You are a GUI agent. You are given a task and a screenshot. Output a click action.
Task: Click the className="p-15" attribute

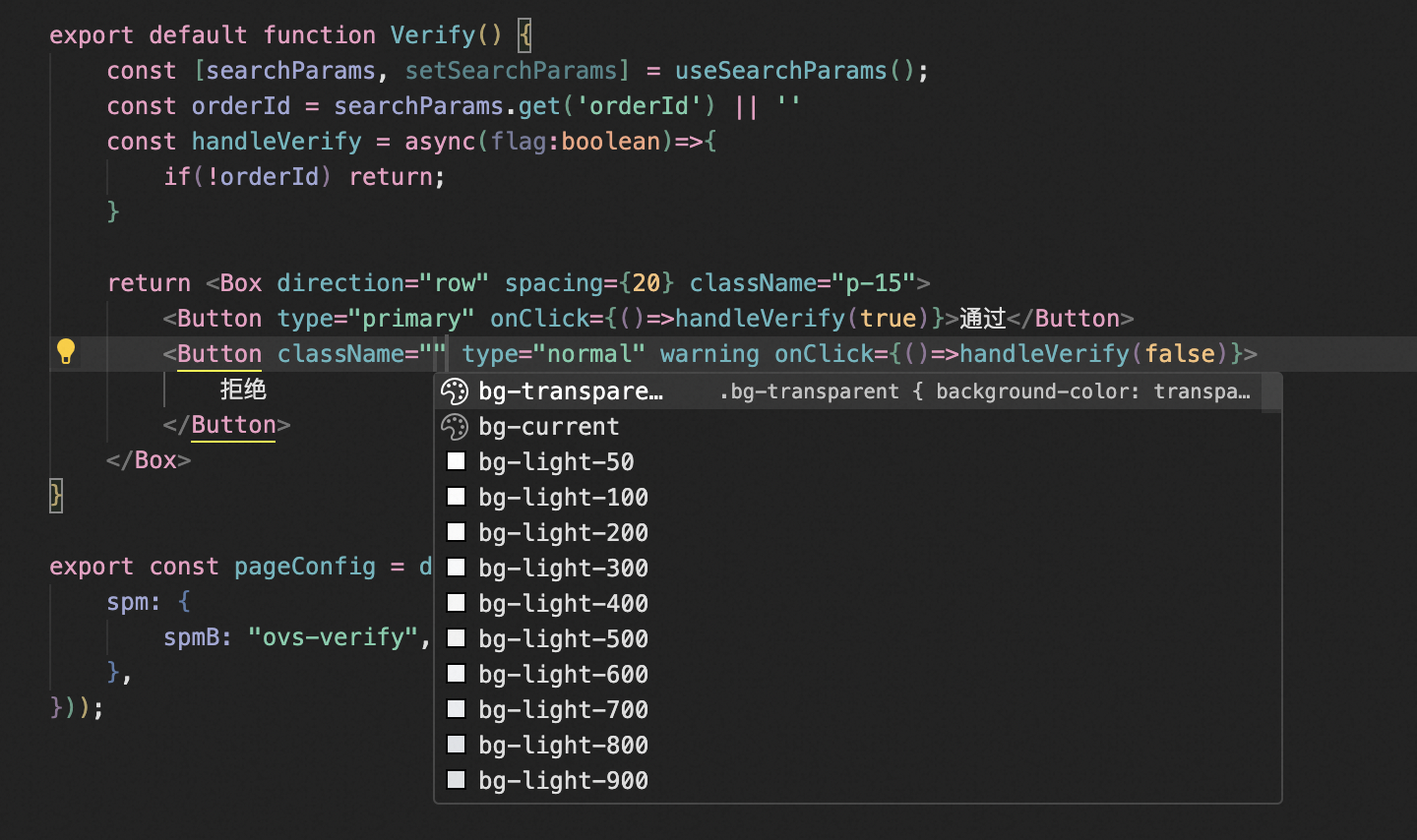point(802,283)
